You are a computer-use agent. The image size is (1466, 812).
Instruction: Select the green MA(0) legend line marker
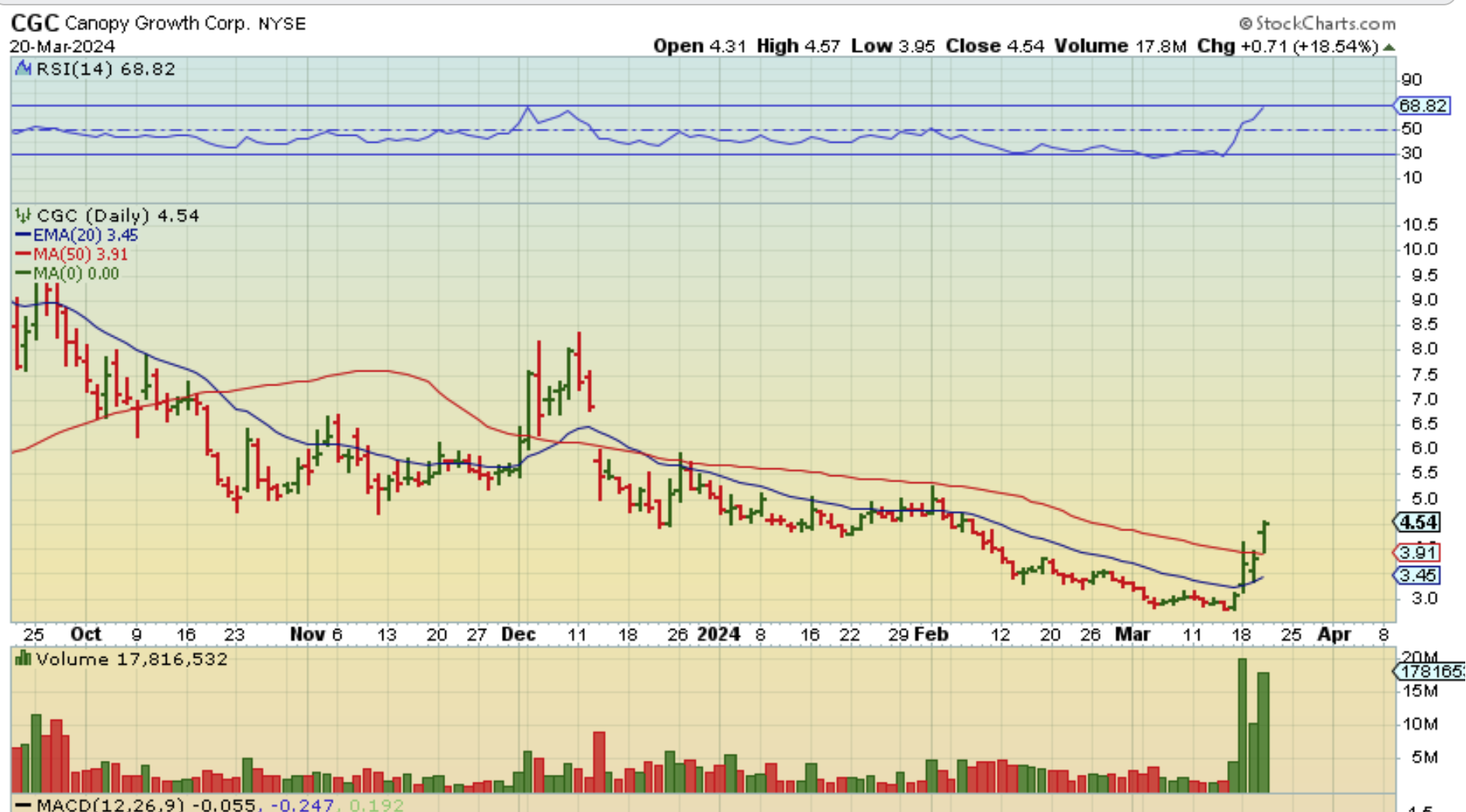tap(23, 274)
